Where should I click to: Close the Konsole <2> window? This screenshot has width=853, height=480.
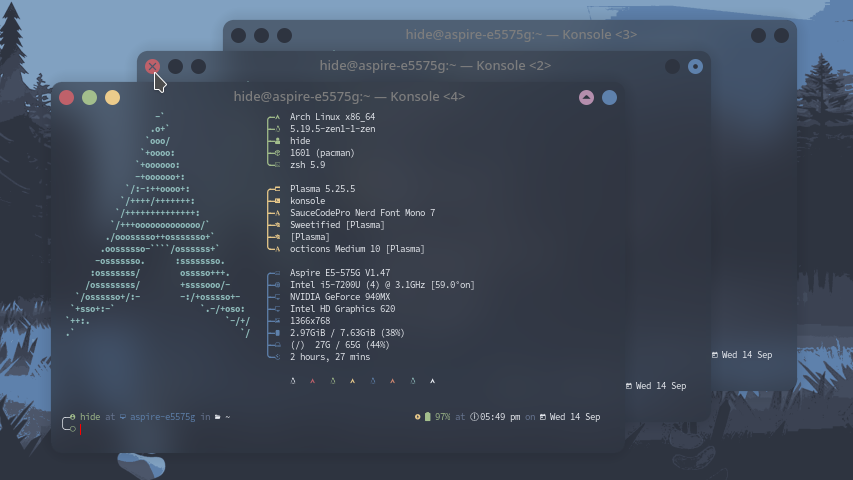152,66
